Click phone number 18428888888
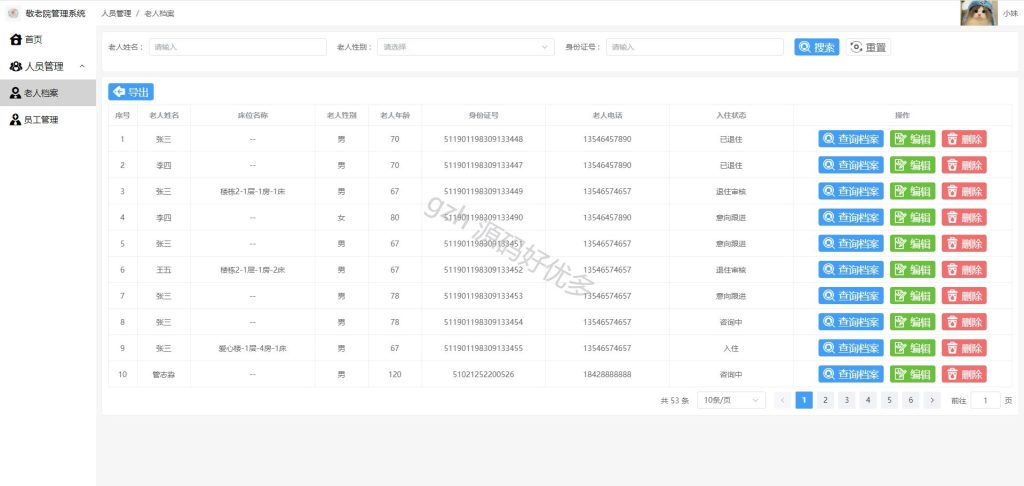This screenshot has height=486, width=1024. pos(607,375)
